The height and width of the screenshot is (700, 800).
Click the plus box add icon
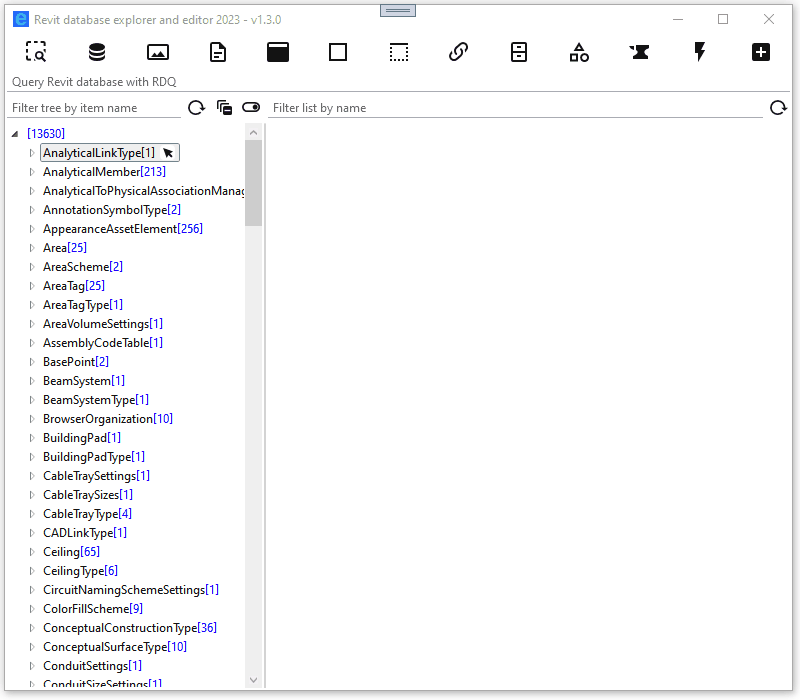[x=760, y=52]
